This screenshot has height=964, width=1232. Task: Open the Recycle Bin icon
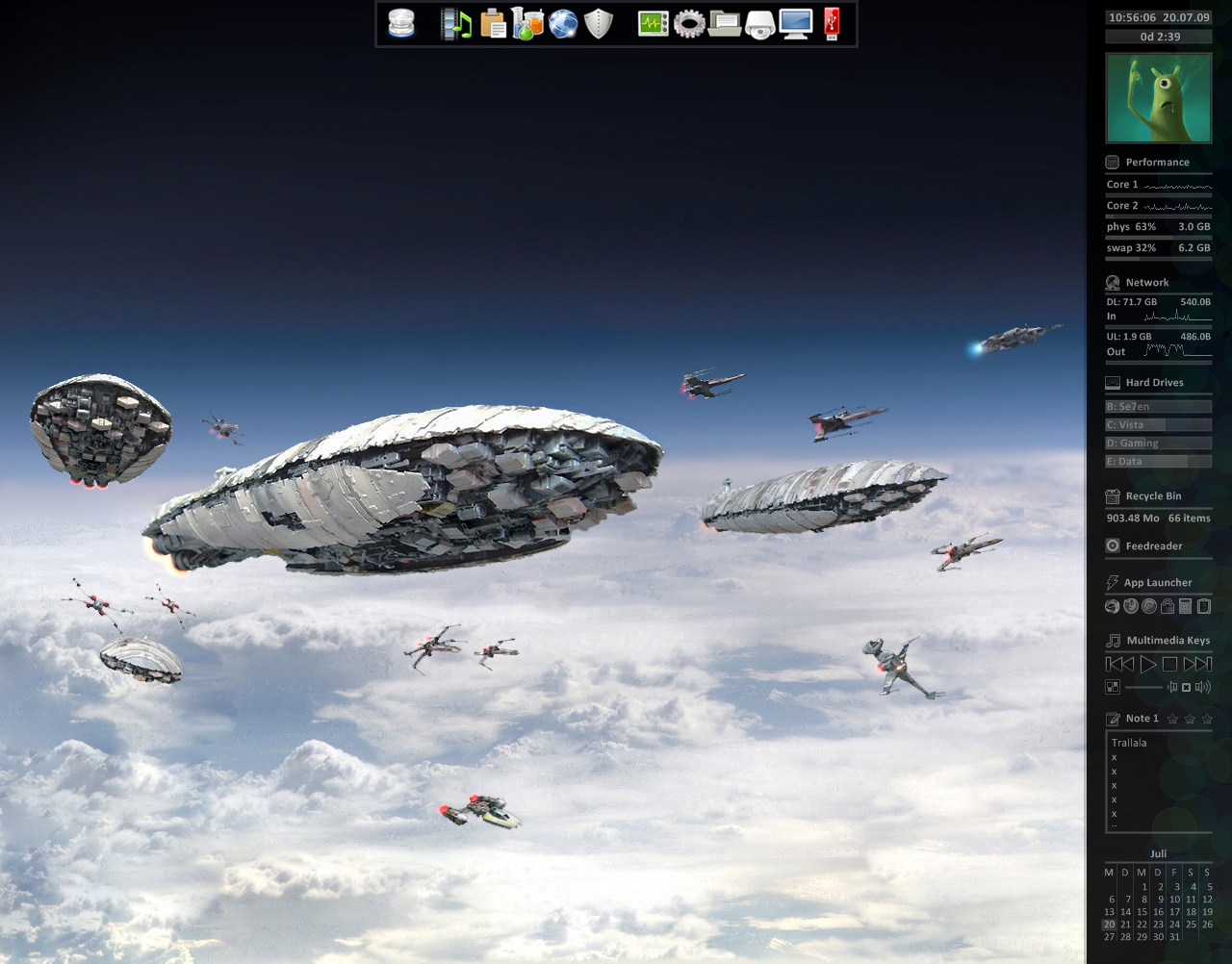pyautogui.click(x=1113, y=496)
